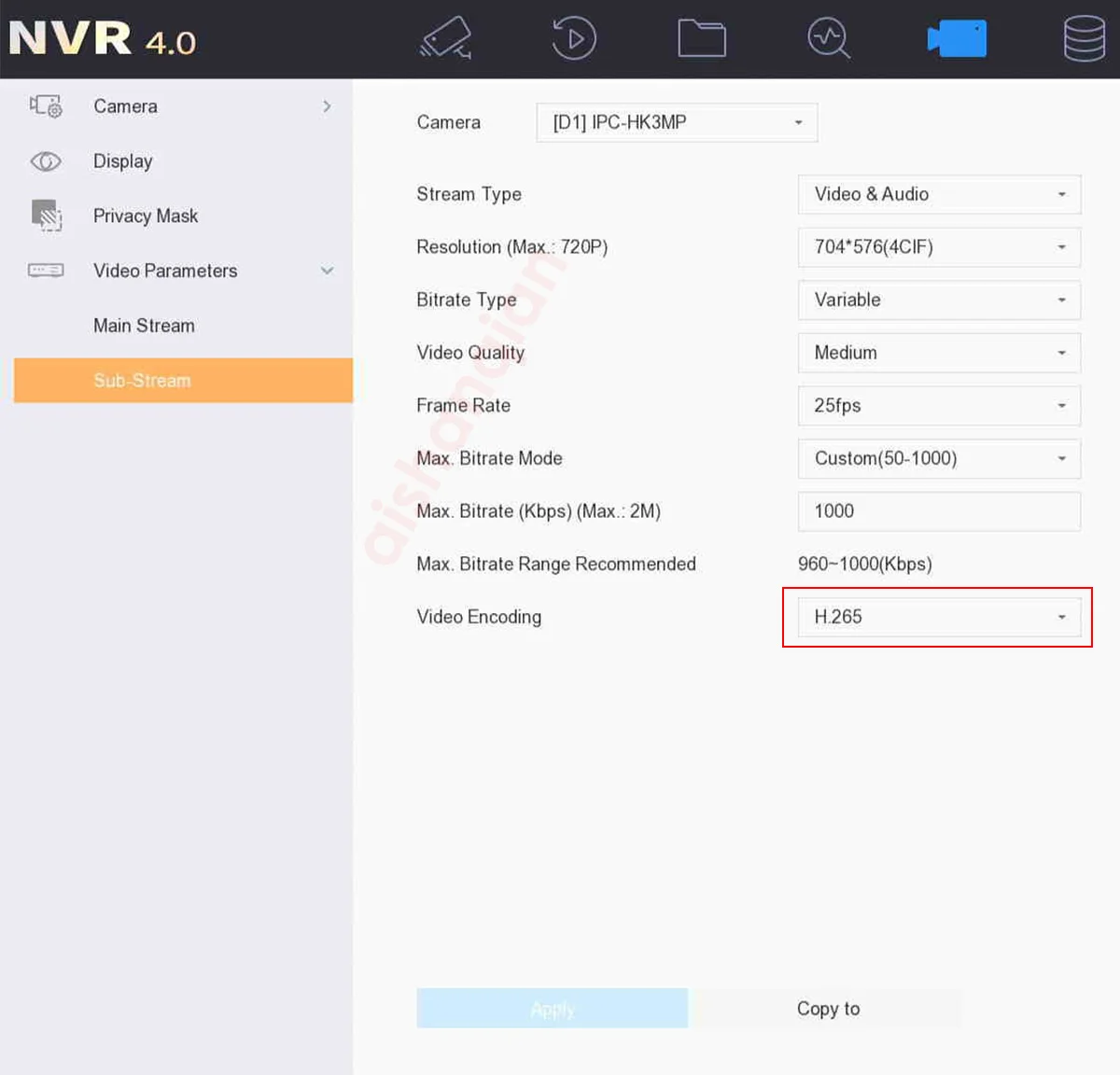Open the playback icon in top bar

[x=573, y=39]
